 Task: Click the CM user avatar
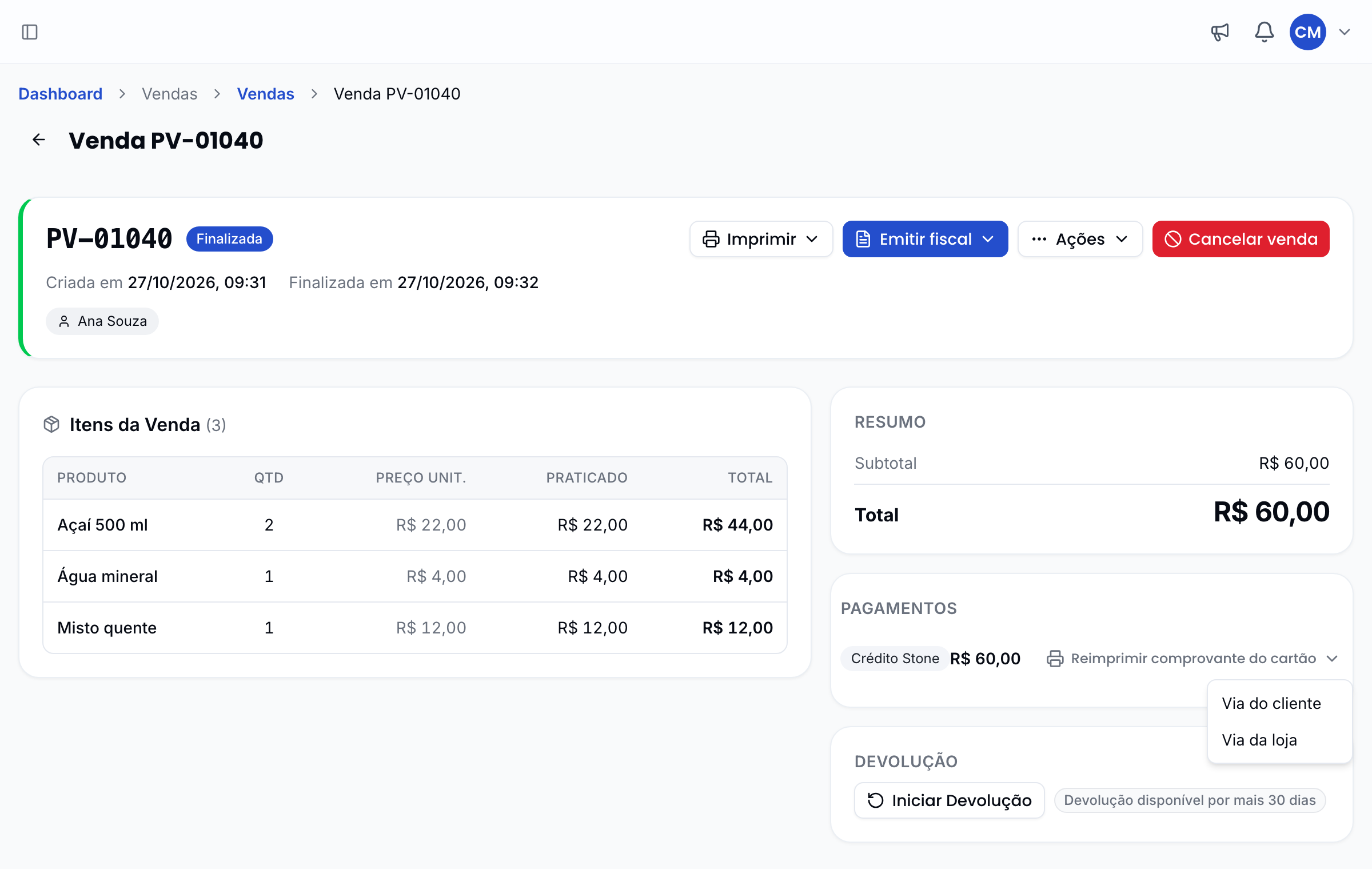pyautogui.click(x=1307, y=32)
